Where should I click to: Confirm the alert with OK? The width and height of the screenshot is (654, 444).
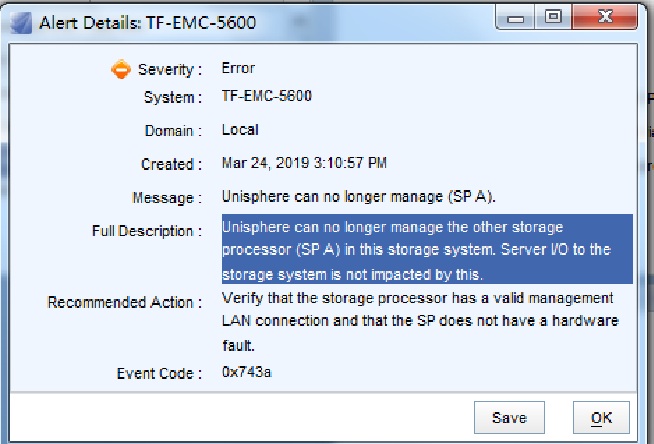[x=601, y=417]
